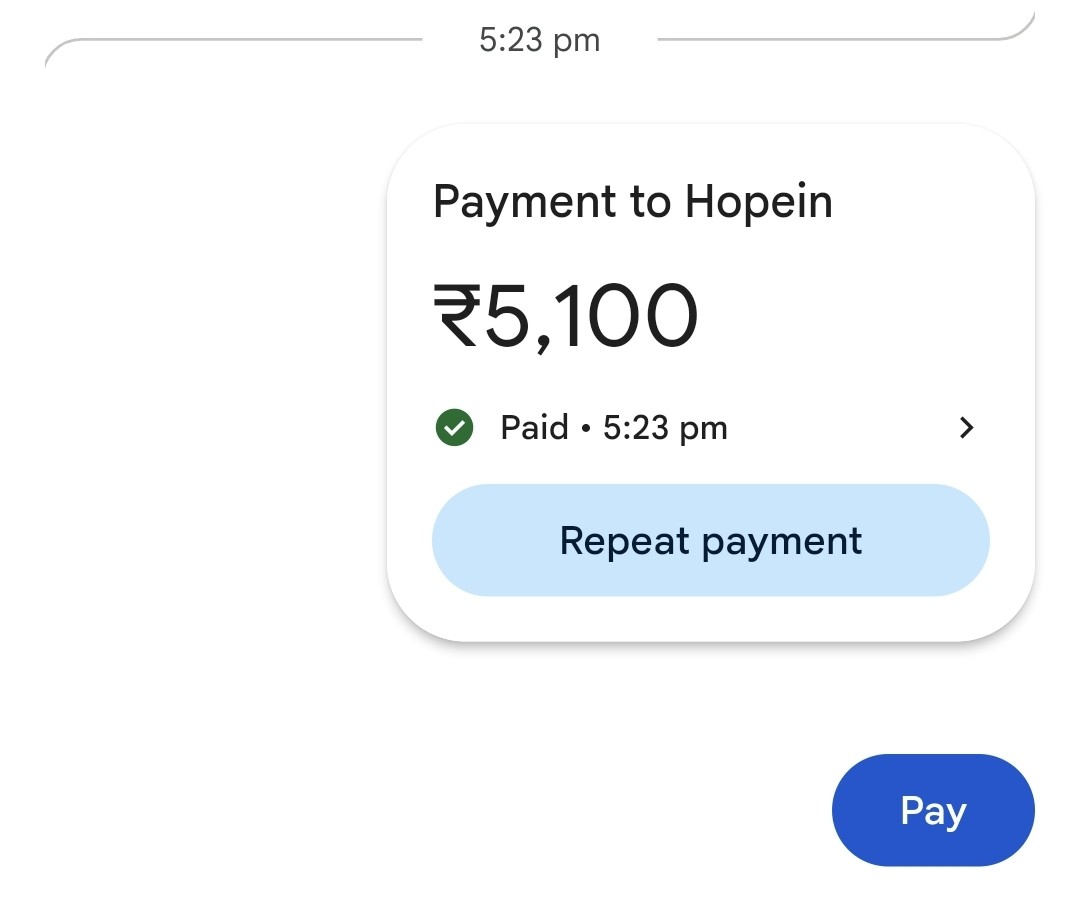Image resolution: width=1079 pixels, height=911 pixels.
Task: Select the Paid 5:23 pm status text
Action: 614,427
